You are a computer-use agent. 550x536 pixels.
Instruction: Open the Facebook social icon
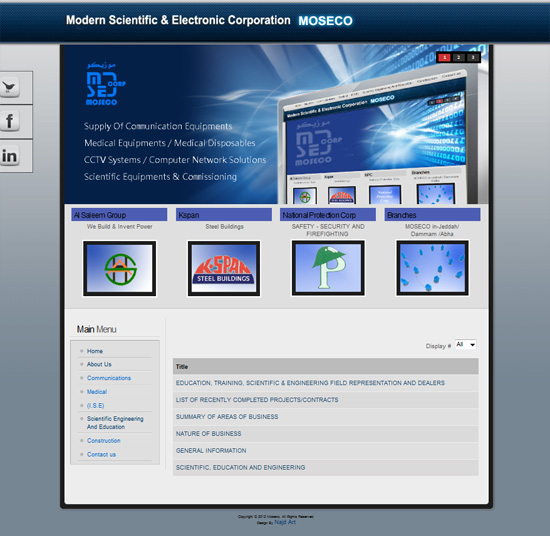10,121
